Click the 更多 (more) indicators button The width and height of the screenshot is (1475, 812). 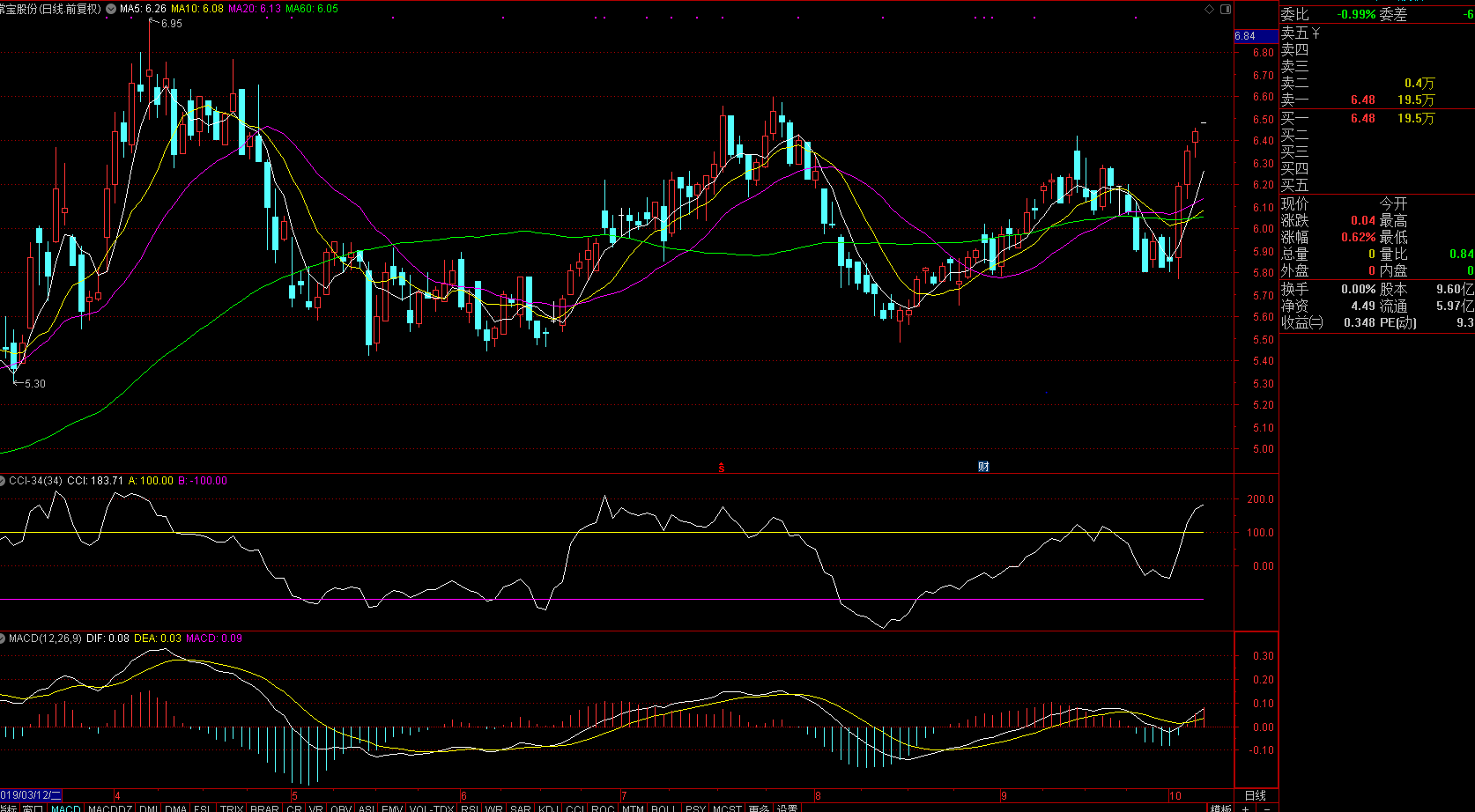coord(759,808)
